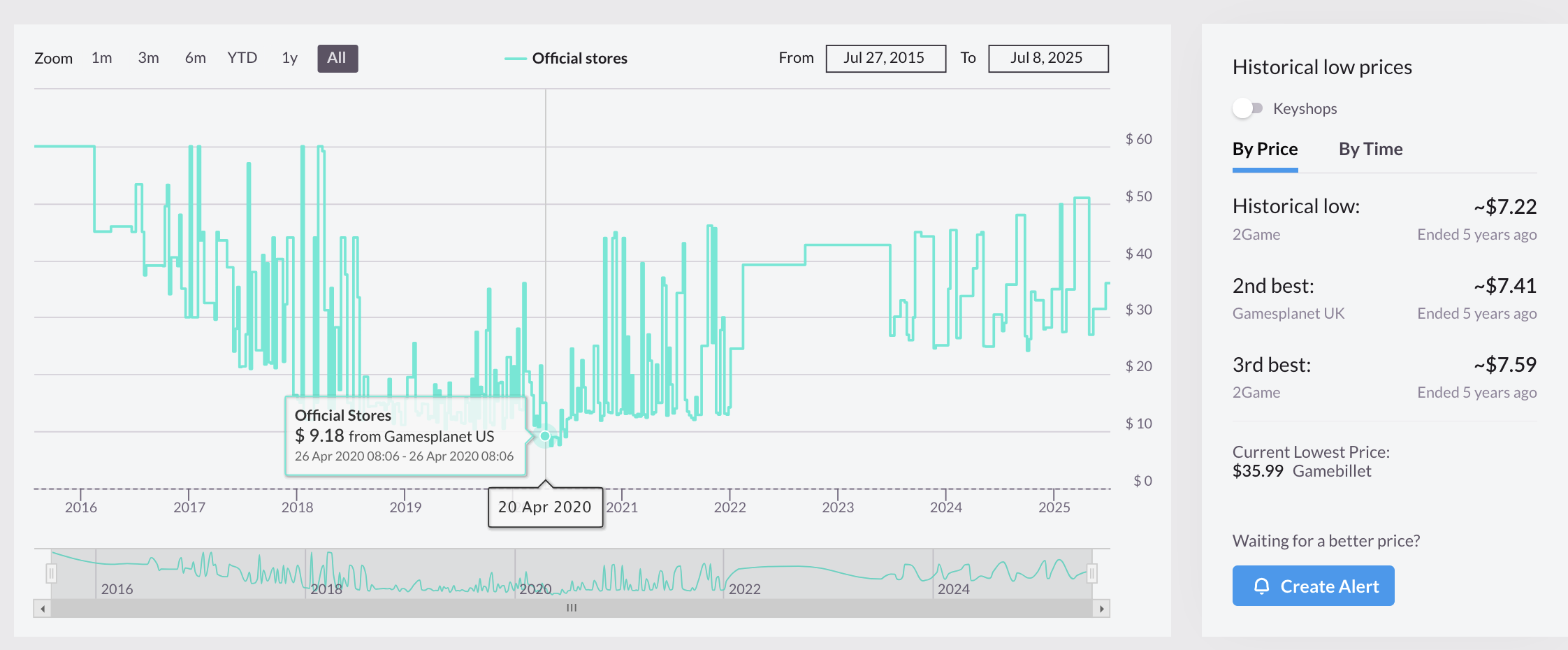Click the right navigator range handle

point(1091,574)
